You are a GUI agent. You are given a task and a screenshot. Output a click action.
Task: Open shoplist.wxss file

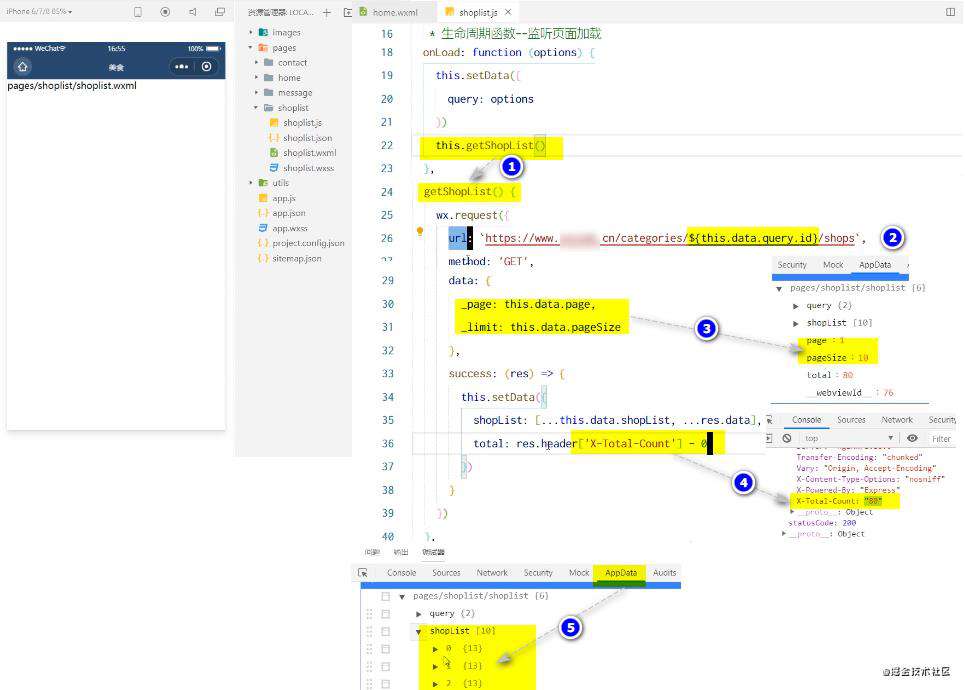point(308,167)
